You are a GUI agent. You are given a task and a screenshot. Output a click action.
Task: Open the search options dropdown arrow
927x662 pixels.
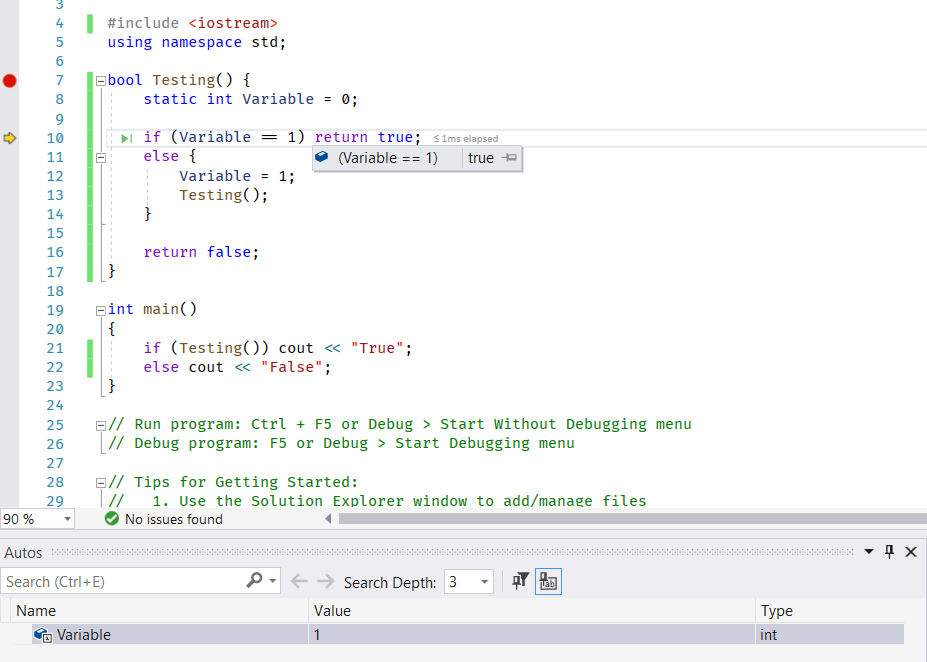tap(273, 581)
